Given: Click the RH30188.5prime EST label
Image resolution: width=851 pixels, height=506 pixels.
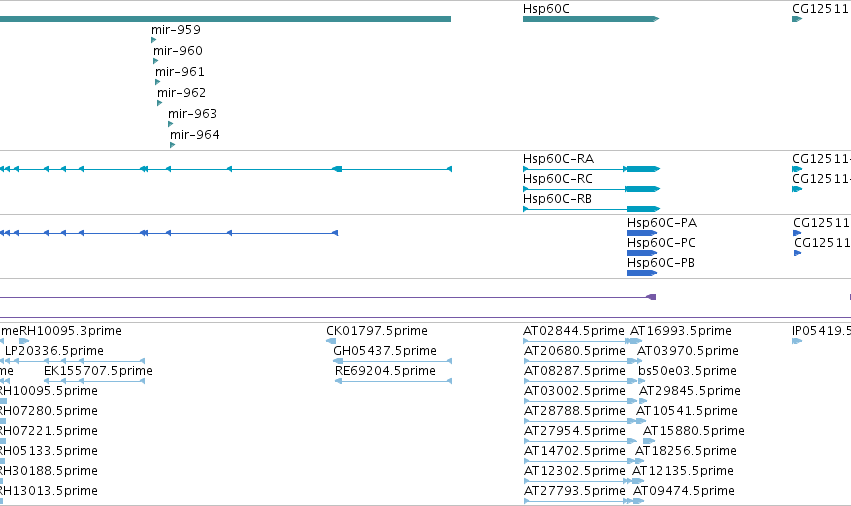Looking at the screenshot, I should point(49,471).
